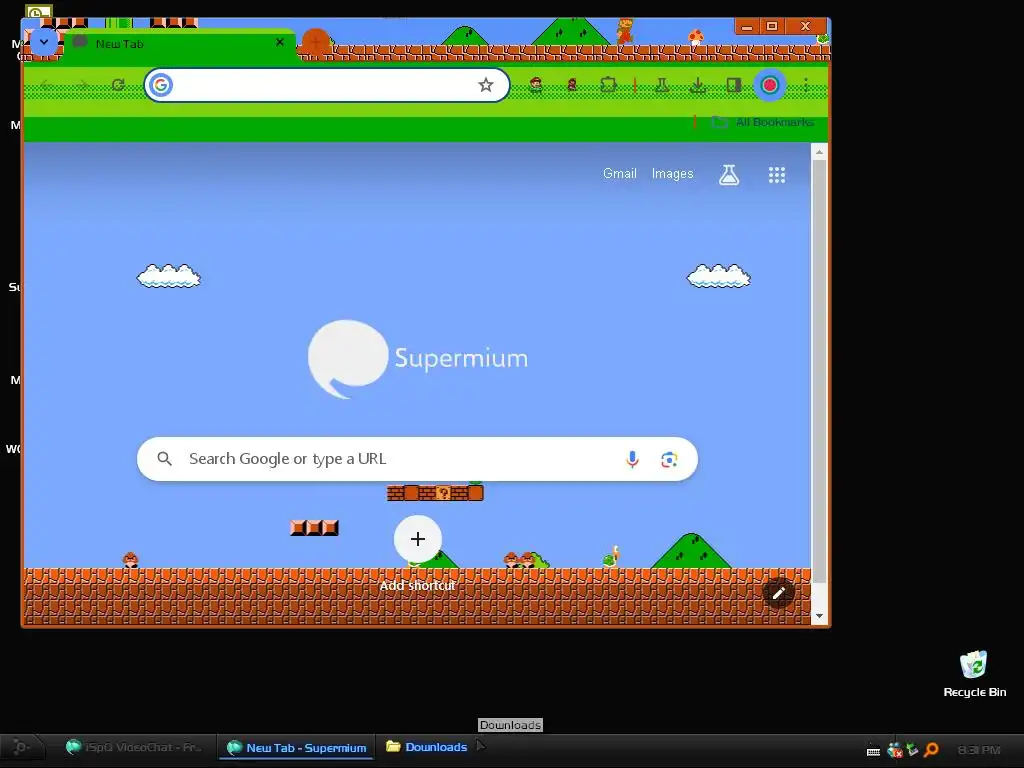Click the magnifier icon in search box
1024x768 pixels.
tap(165, 459)
